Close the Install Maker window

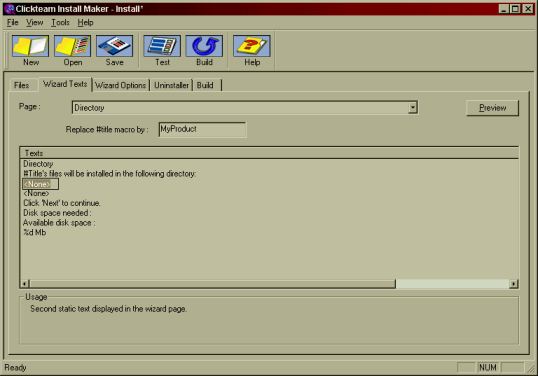(x=528, y=9)
